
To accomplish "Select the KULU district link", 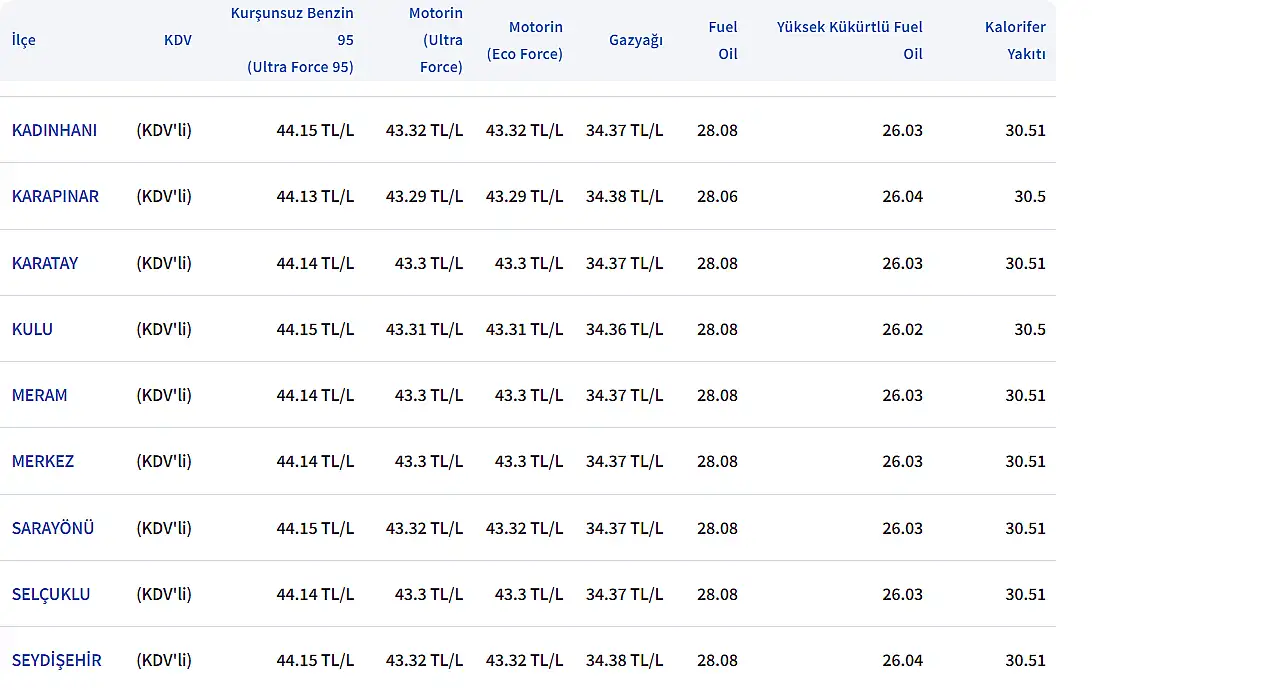I will pyautogui.click(x=32, y=329).
